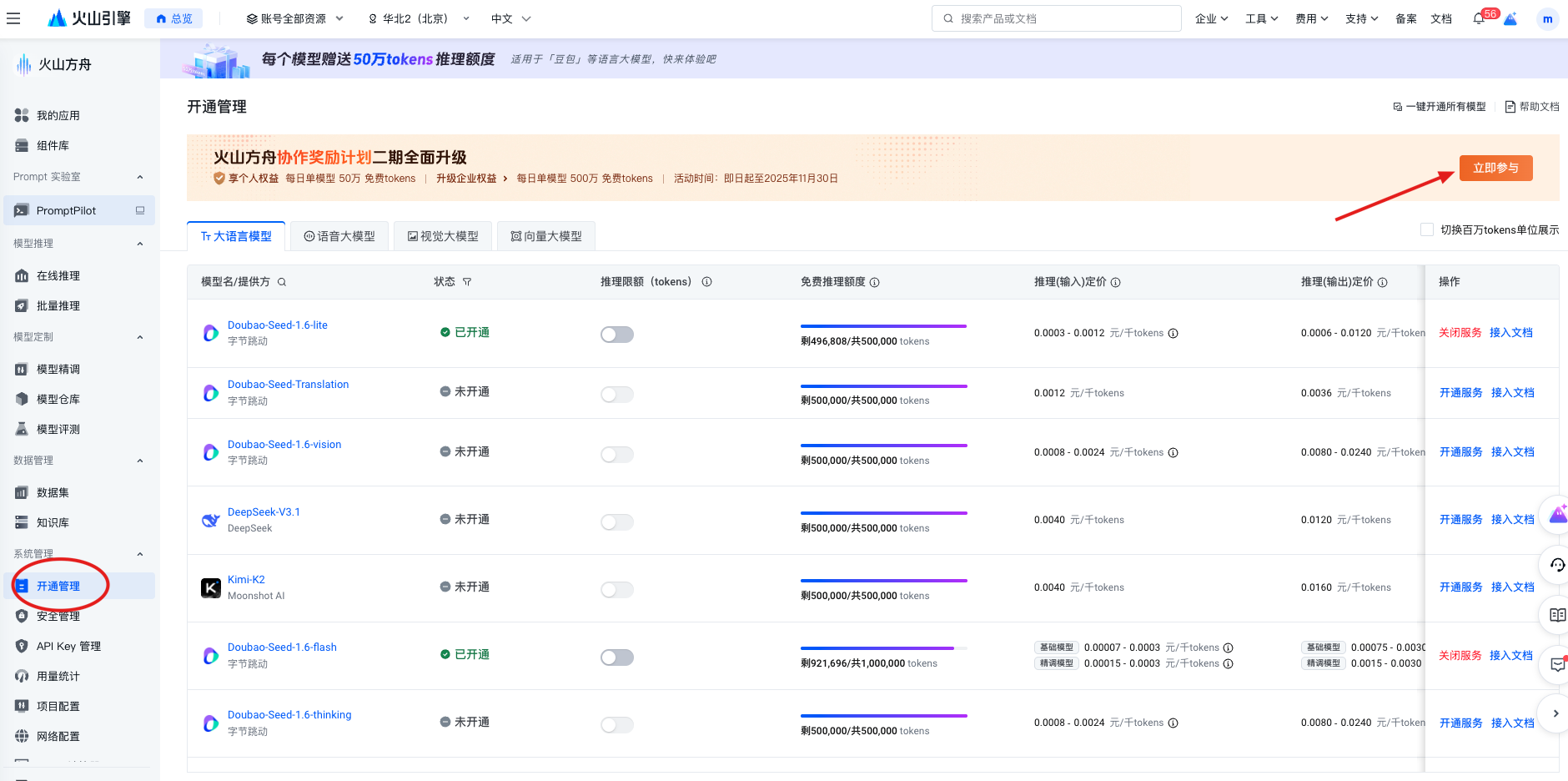Screen dimensions: 1568x781
Task: Open the hamburger menu icon
Action: pyautogui.click(x=13, y=18)
